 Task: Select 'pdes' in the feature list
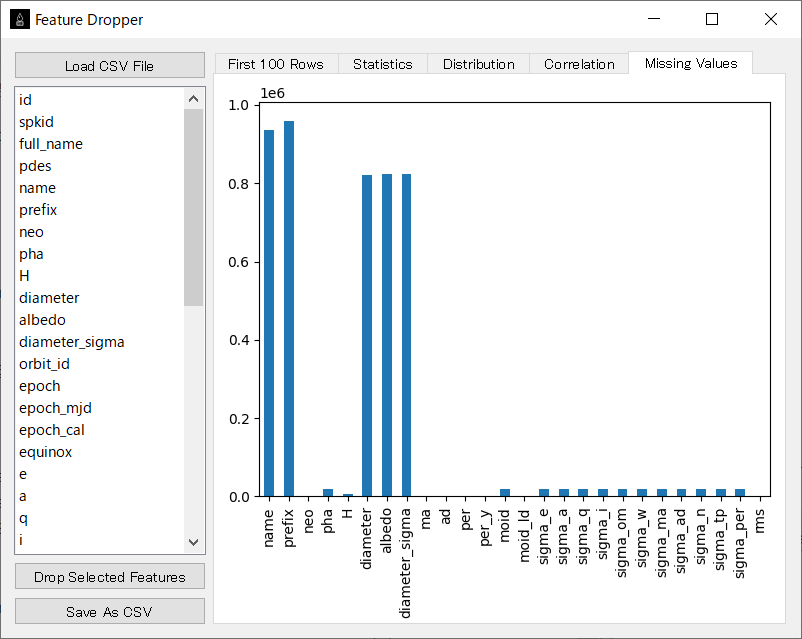100,166
